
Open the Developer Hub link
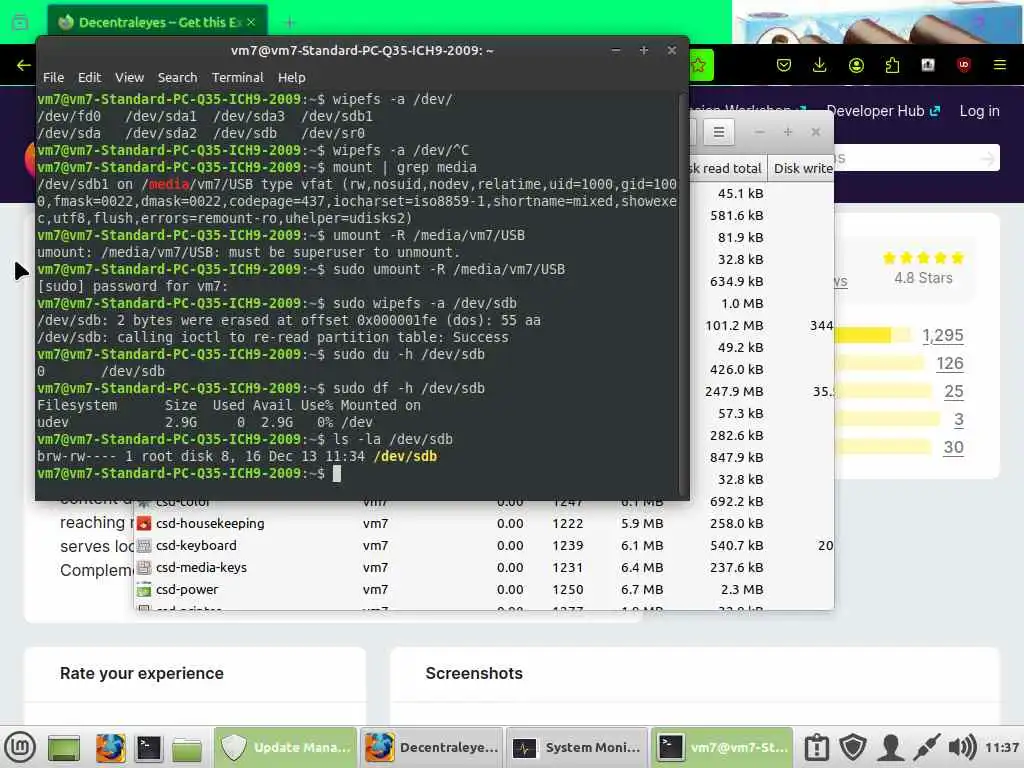pos(883,111)
